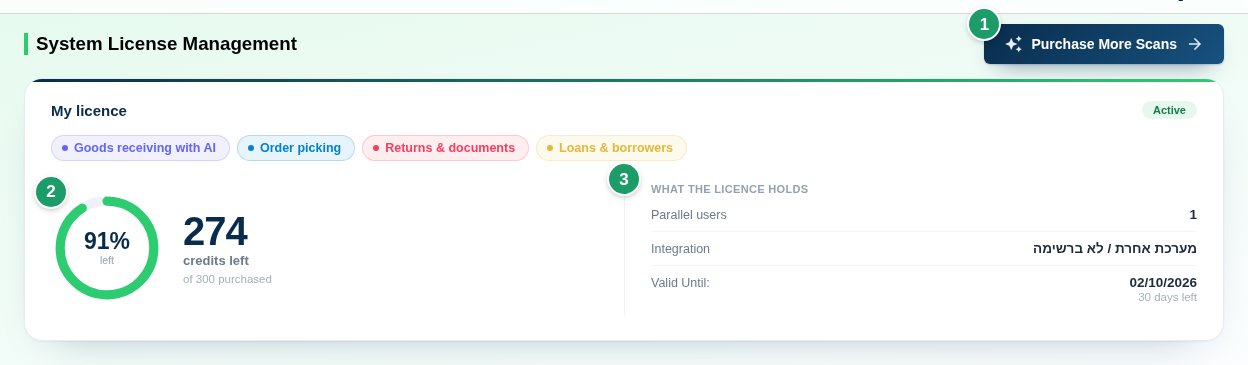The image size is (1248, 365).
Task: Click the date 02/10/2026
Action: pos(1163,283)
